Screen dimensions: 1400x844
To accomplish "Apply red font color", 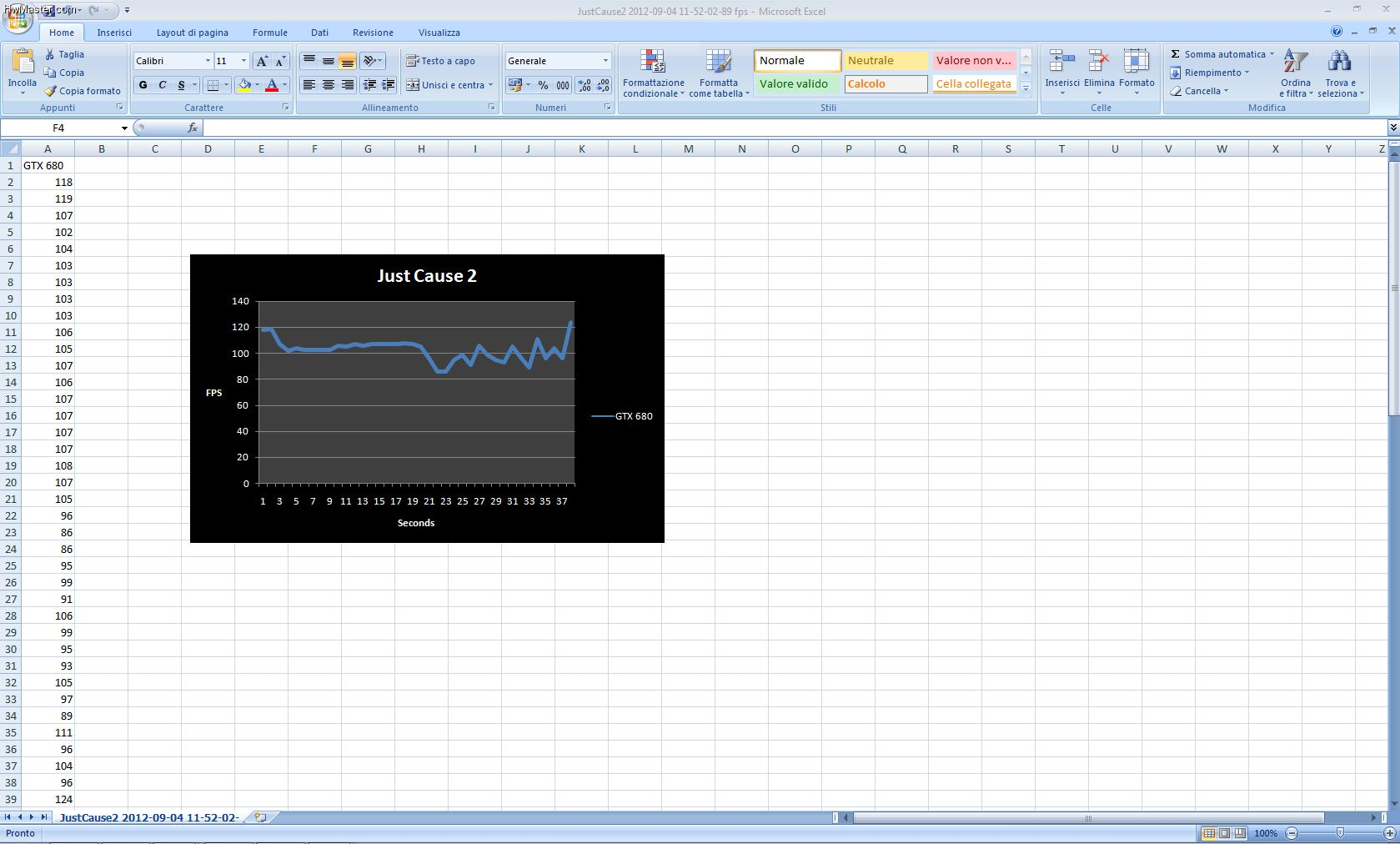I will [272, 85].
